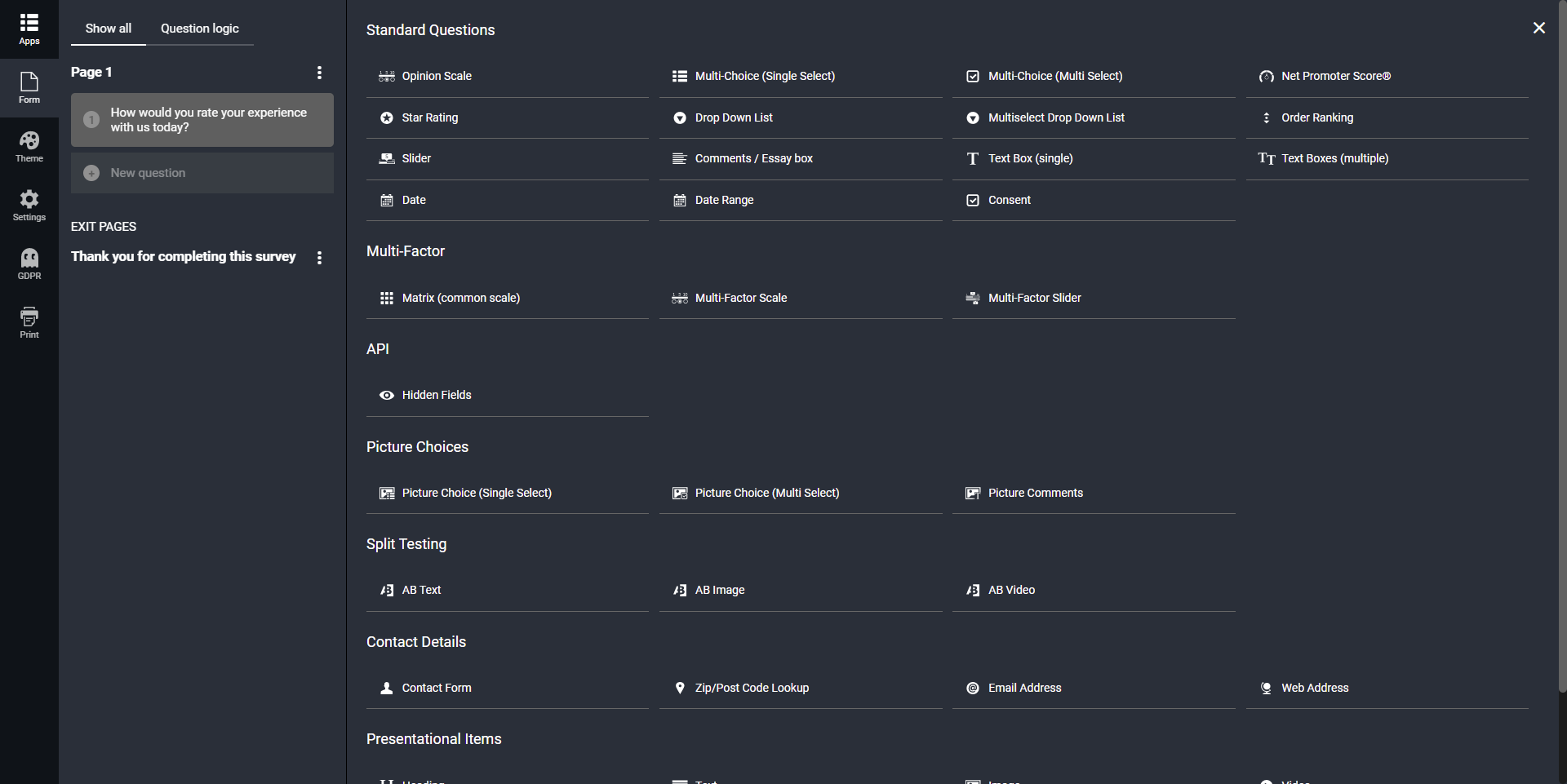
Task: Choose the Picture Choice (Single Select) type
Action: 508,493
